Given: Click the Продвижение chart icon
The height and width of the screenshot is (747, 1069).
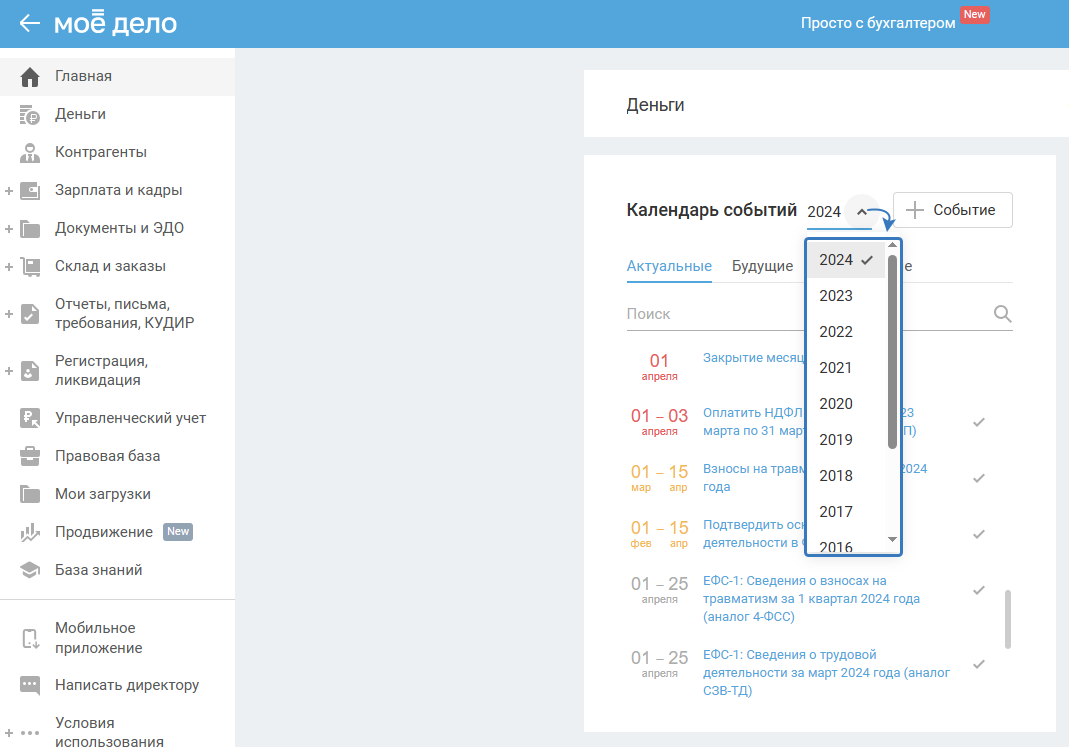Looking at the screenshot, I should coord(30,532).
